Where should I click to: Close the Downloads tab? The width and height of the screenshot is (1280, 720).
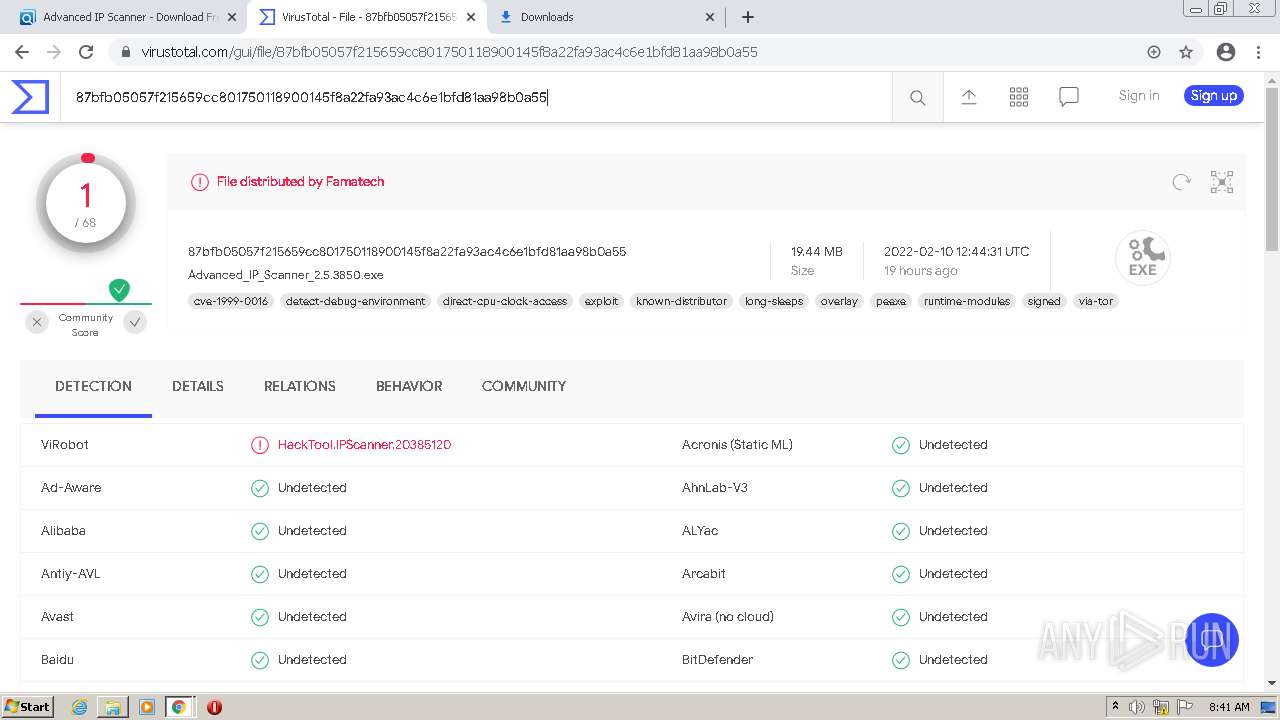(710, 17)
